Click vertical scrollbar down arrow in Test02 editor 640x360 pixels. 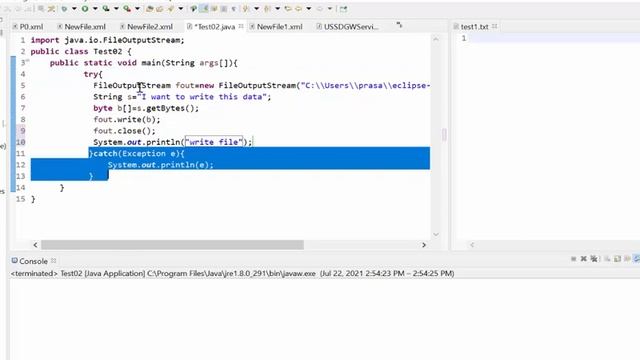(436, 234)
